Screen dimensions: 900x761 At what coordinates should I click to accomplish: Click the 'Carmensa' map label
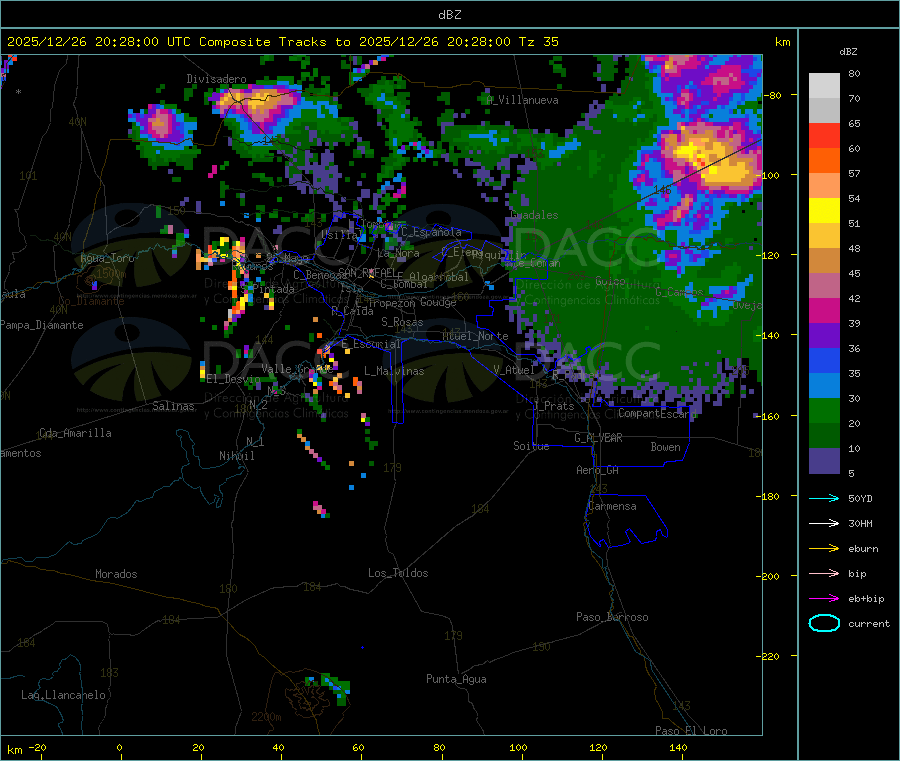point(612,506)
